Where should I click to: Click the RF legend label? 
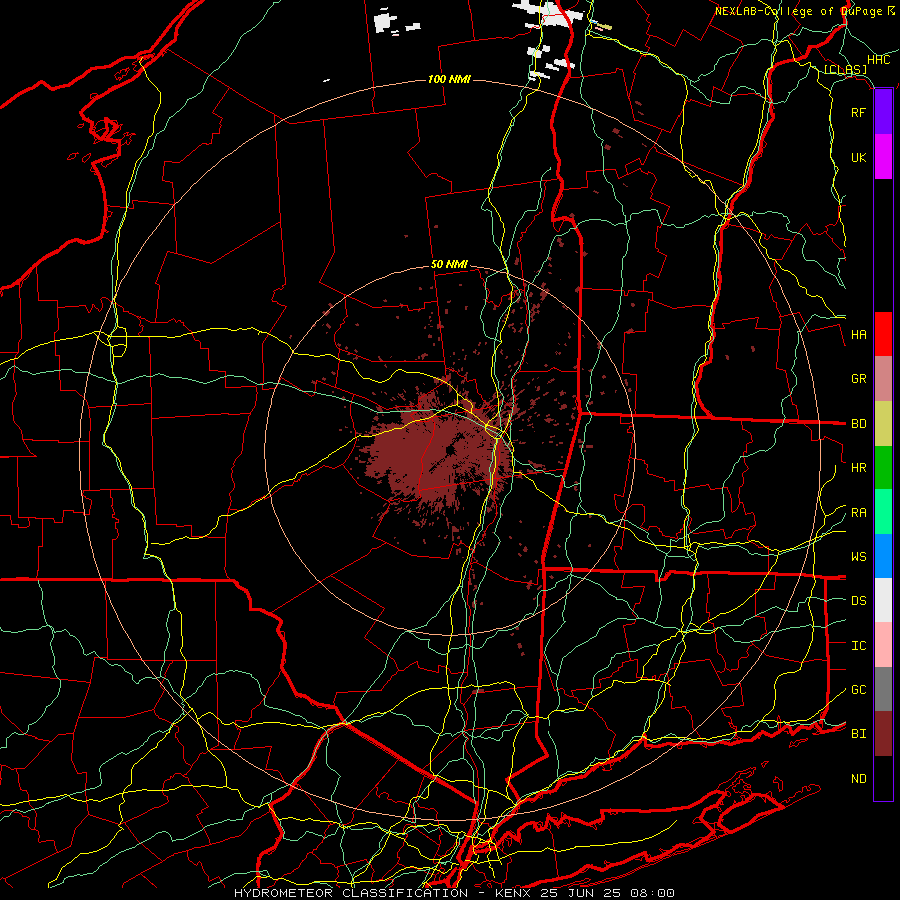tap(859, 113)
